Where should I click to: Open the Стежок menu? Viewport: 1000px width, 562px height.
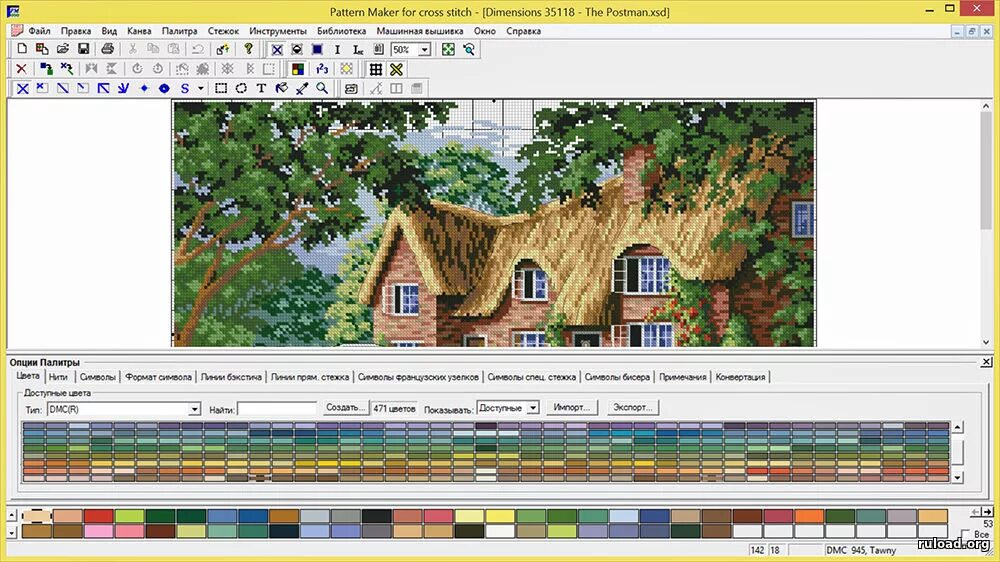223,31
